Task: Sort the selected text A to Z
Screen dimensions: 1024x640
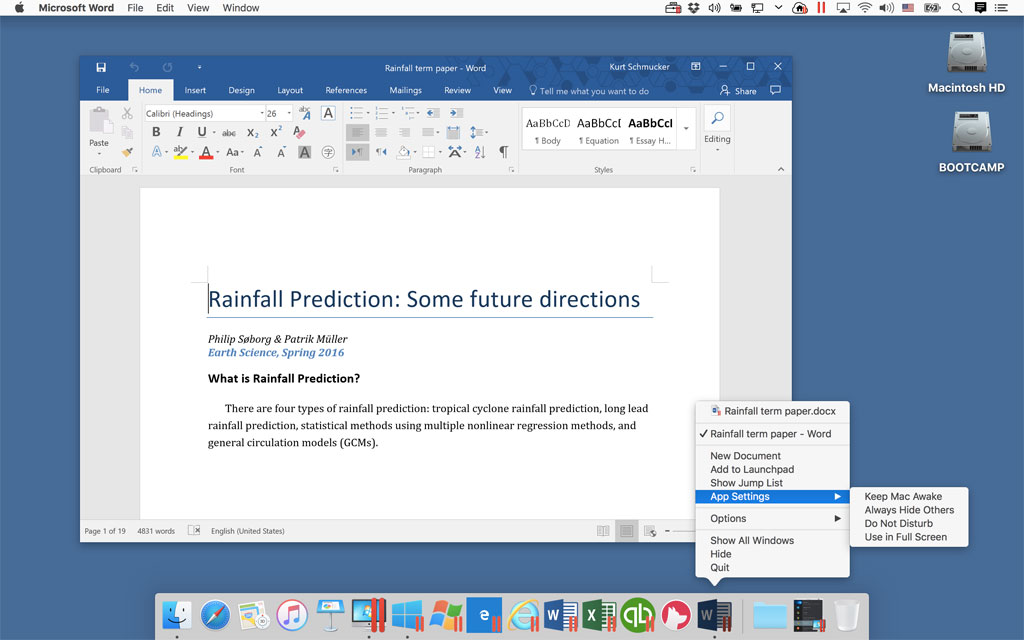Action: click(x=480, y=152)
